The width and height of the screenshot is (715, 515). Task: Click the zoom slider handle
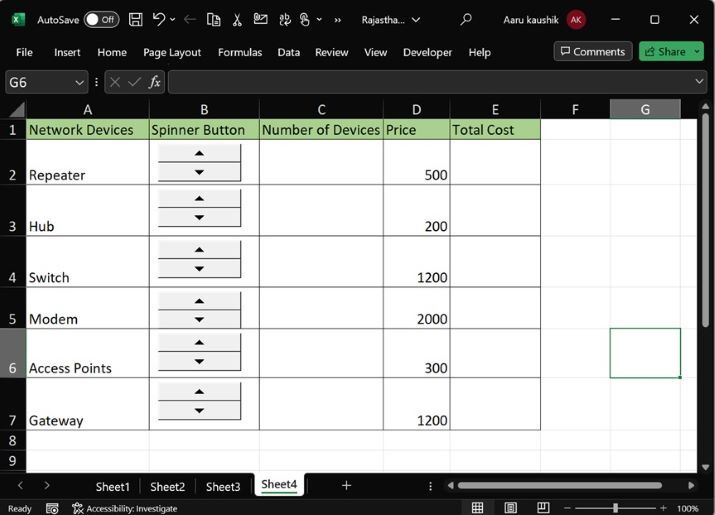615,508
